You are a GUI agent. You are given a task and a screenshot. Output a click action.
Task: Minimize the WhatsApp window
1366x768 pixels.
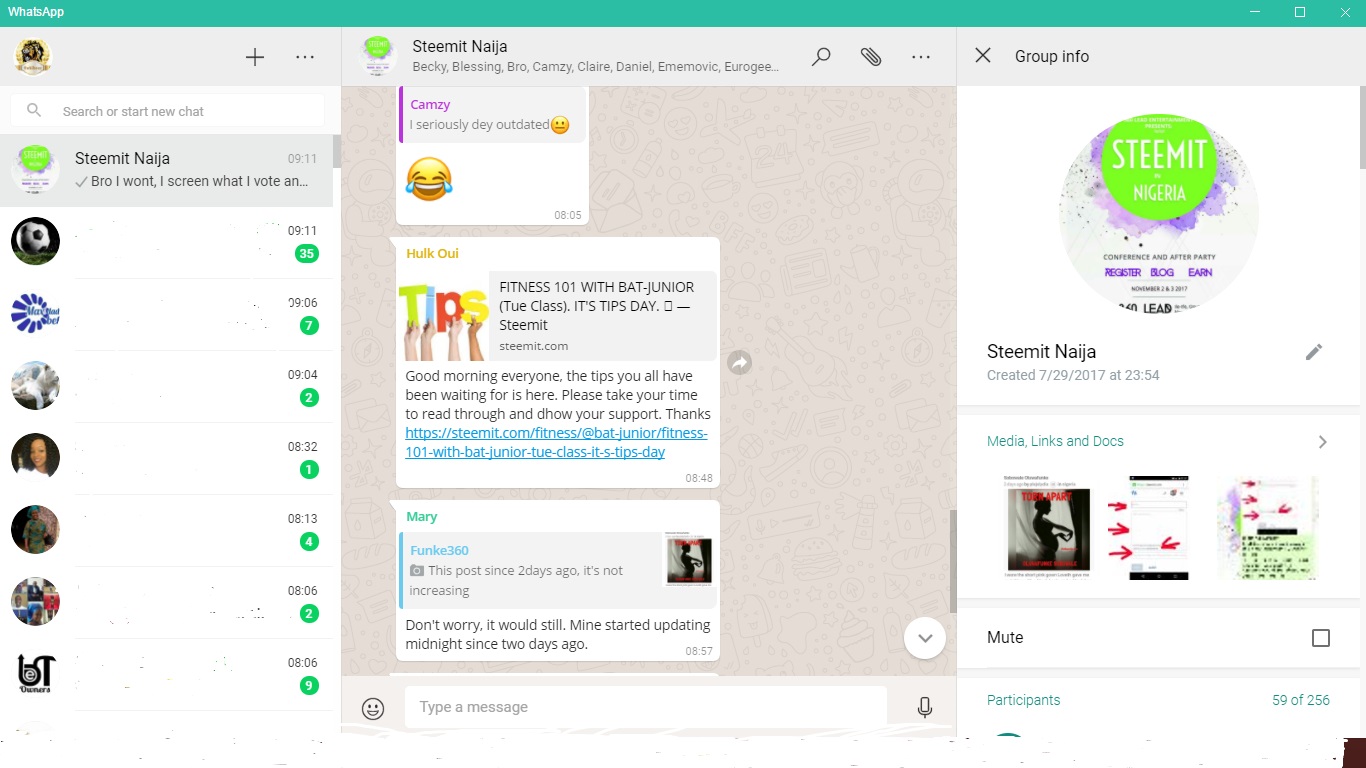pyautogui.click(x=1254, y=12)
